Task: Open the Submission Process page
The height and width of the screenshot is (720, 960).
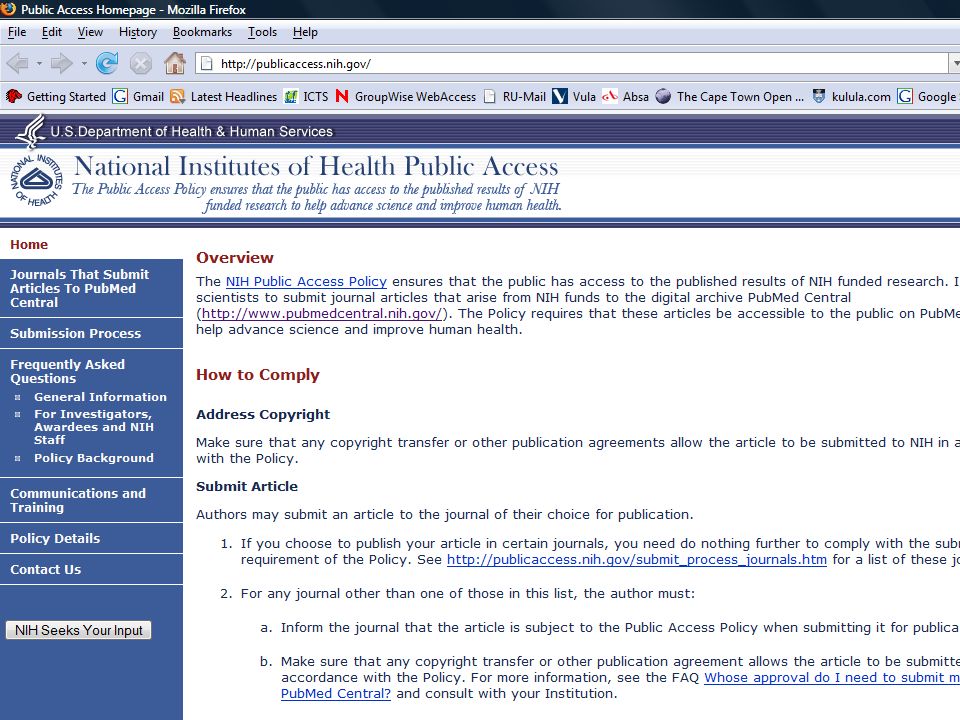Action: (x=75, y=334)
